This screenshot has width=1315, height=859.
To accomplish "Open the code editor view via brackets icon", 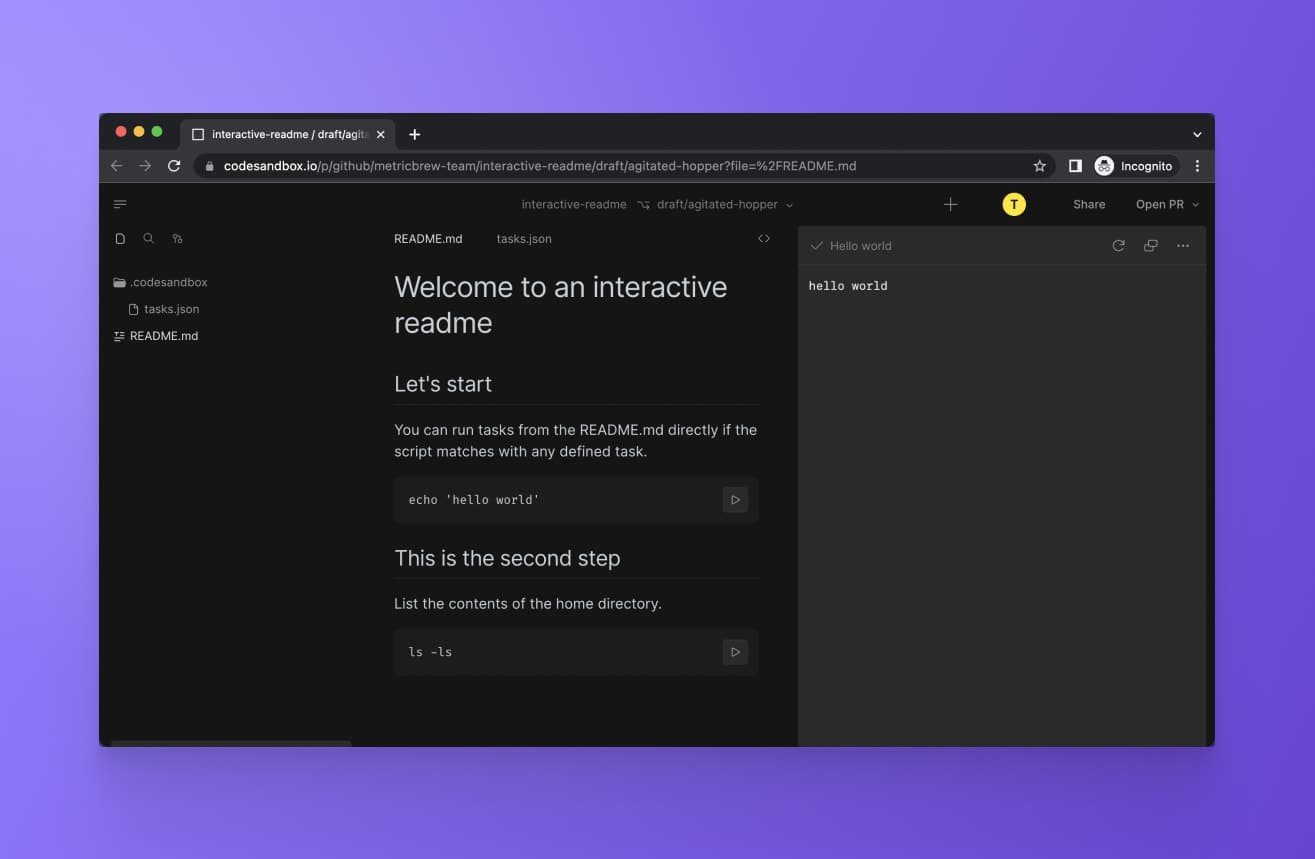I will click(764, 238).
